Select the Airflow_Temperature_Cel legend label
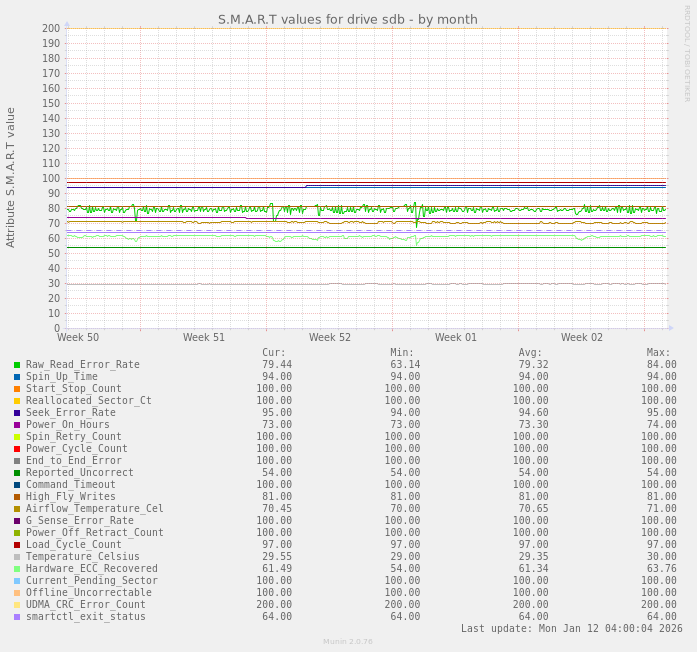This screenshot has height=652, width=697. 95,508
